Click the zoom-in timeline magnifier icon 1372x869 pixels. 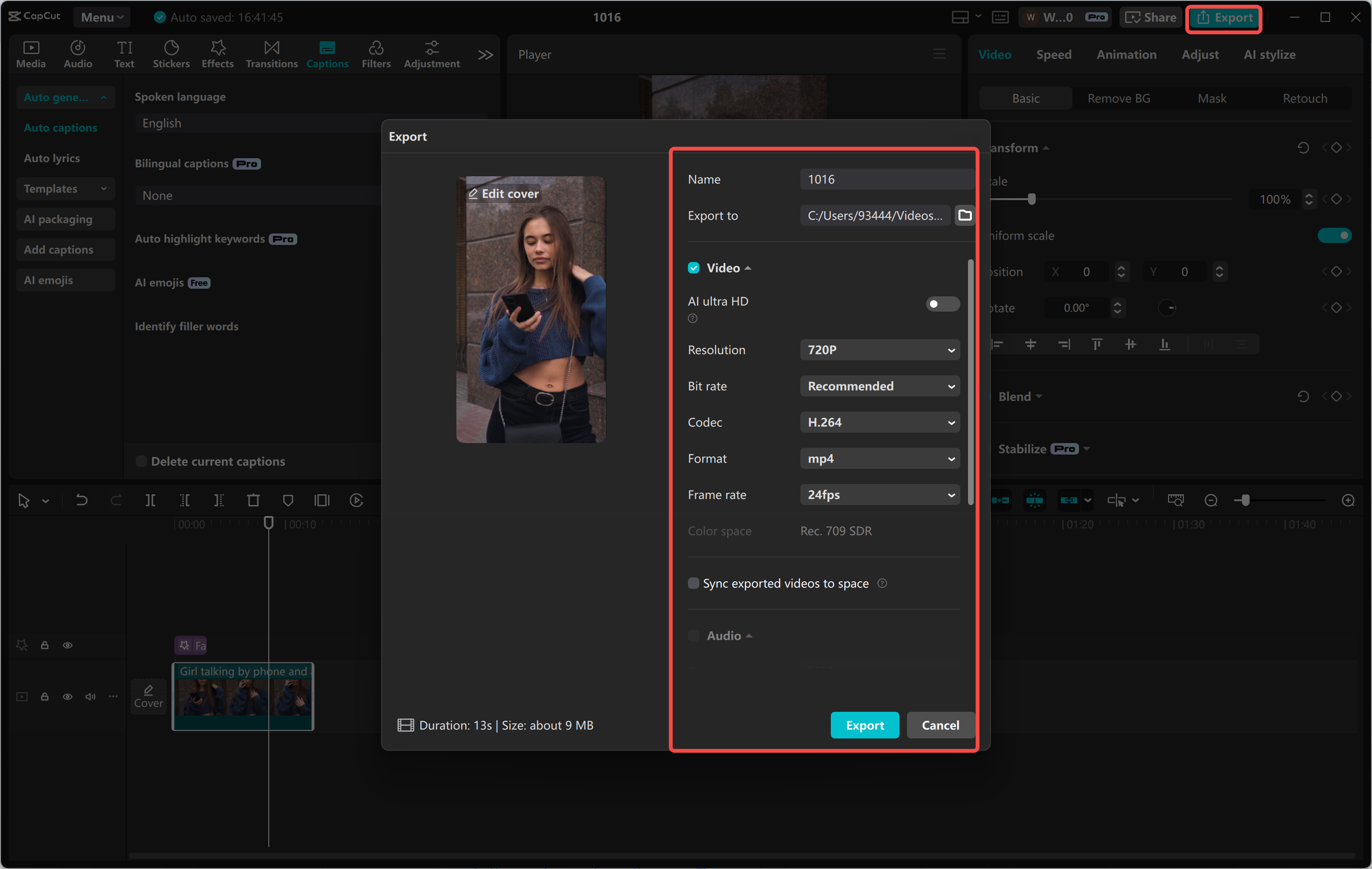tap(1348, 500)
